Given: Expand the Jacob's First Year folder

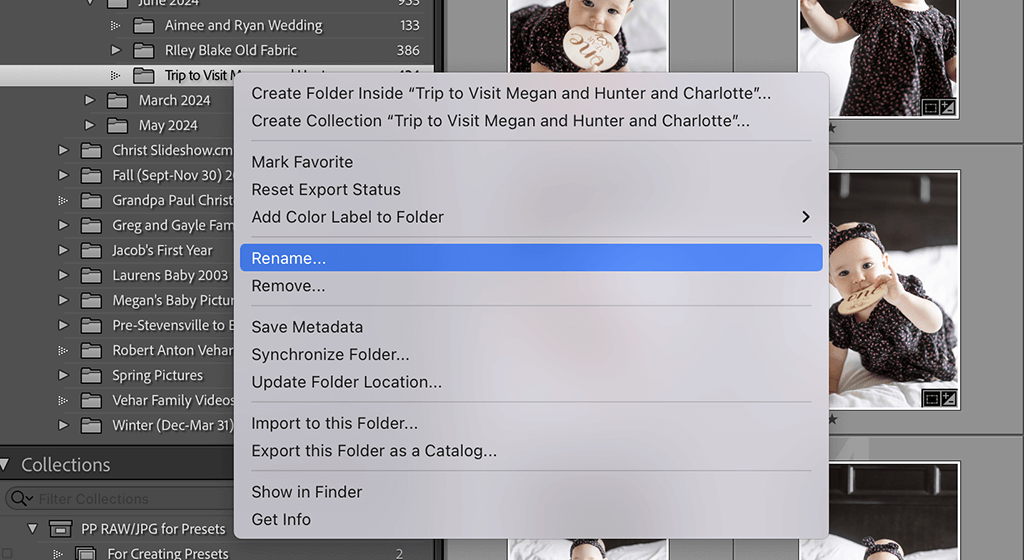Looking at the screenshot, I should coord(63,250).
